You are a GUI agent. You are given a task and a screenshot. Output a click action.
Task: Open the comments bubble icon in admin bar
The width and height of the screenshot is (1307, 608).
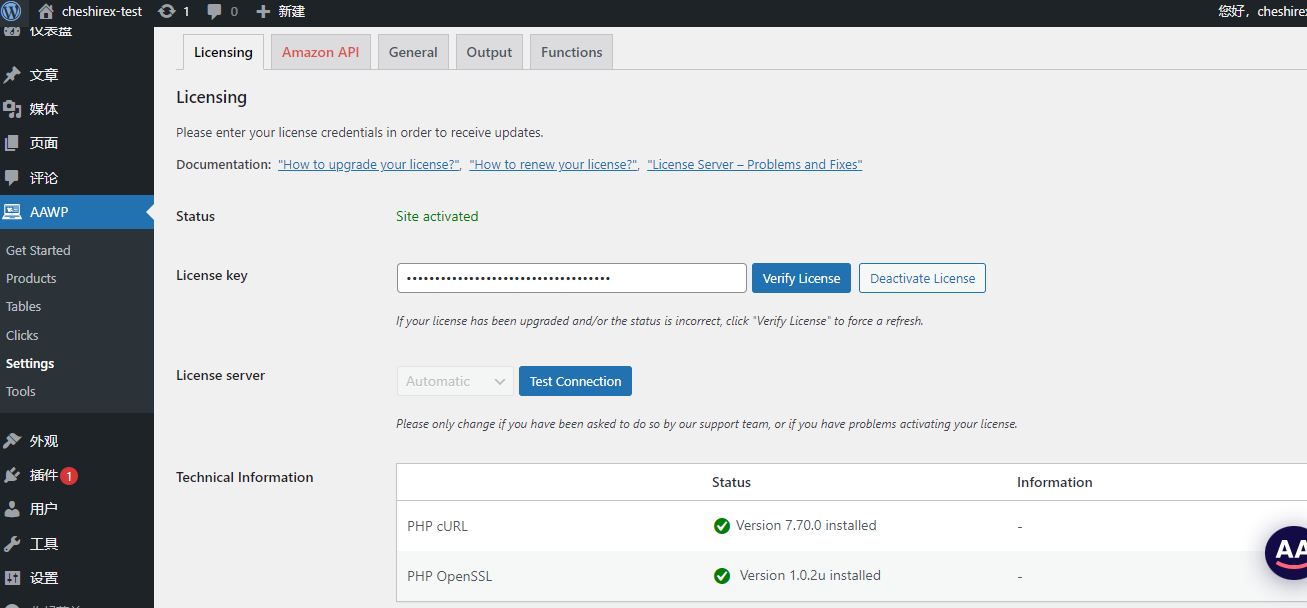214,12
